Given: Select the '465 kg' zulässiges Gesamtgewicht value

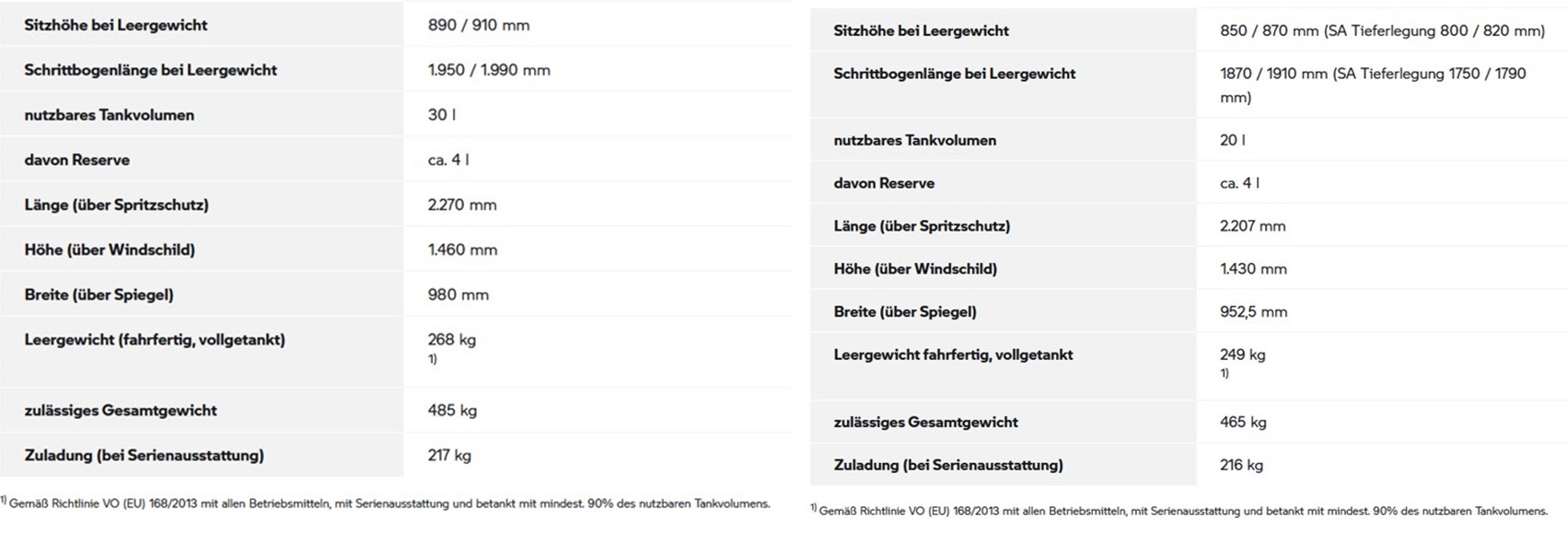Looking at the screenshot, I should pos(1244,423).
